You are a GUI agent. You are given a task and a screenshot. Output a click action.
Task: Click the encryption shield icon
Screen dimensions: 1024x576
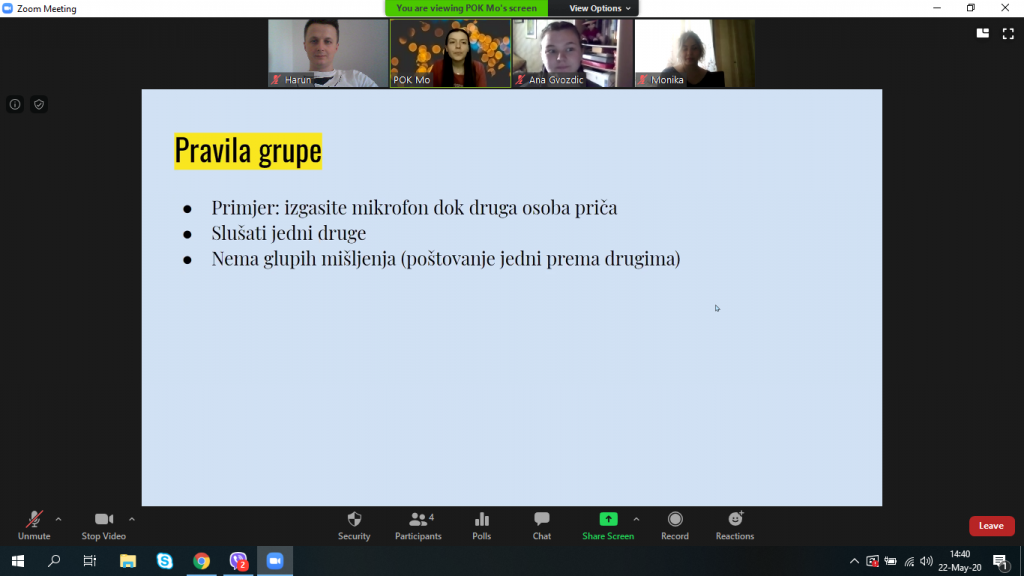click(39, 104)
